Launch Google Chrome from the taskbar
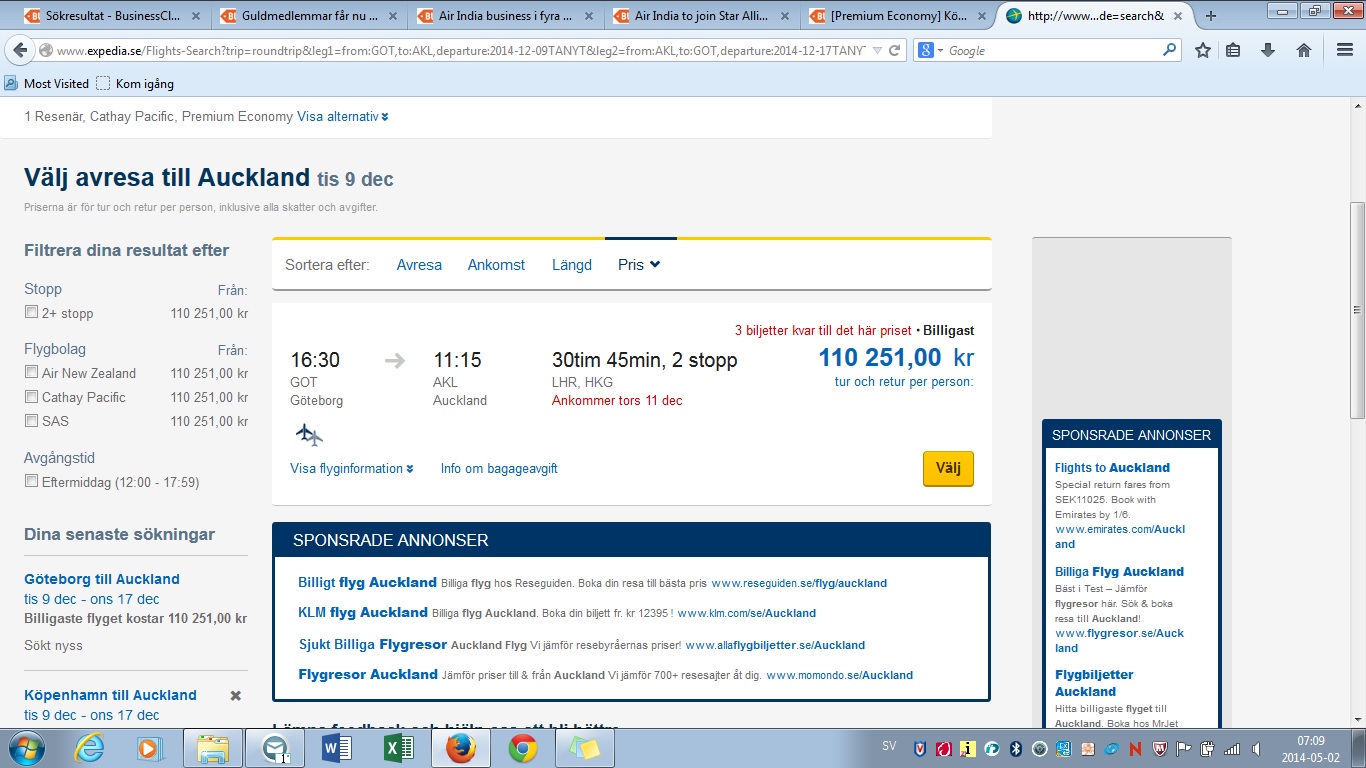This screenshot has width=1366, height=768. click(522, 748)
